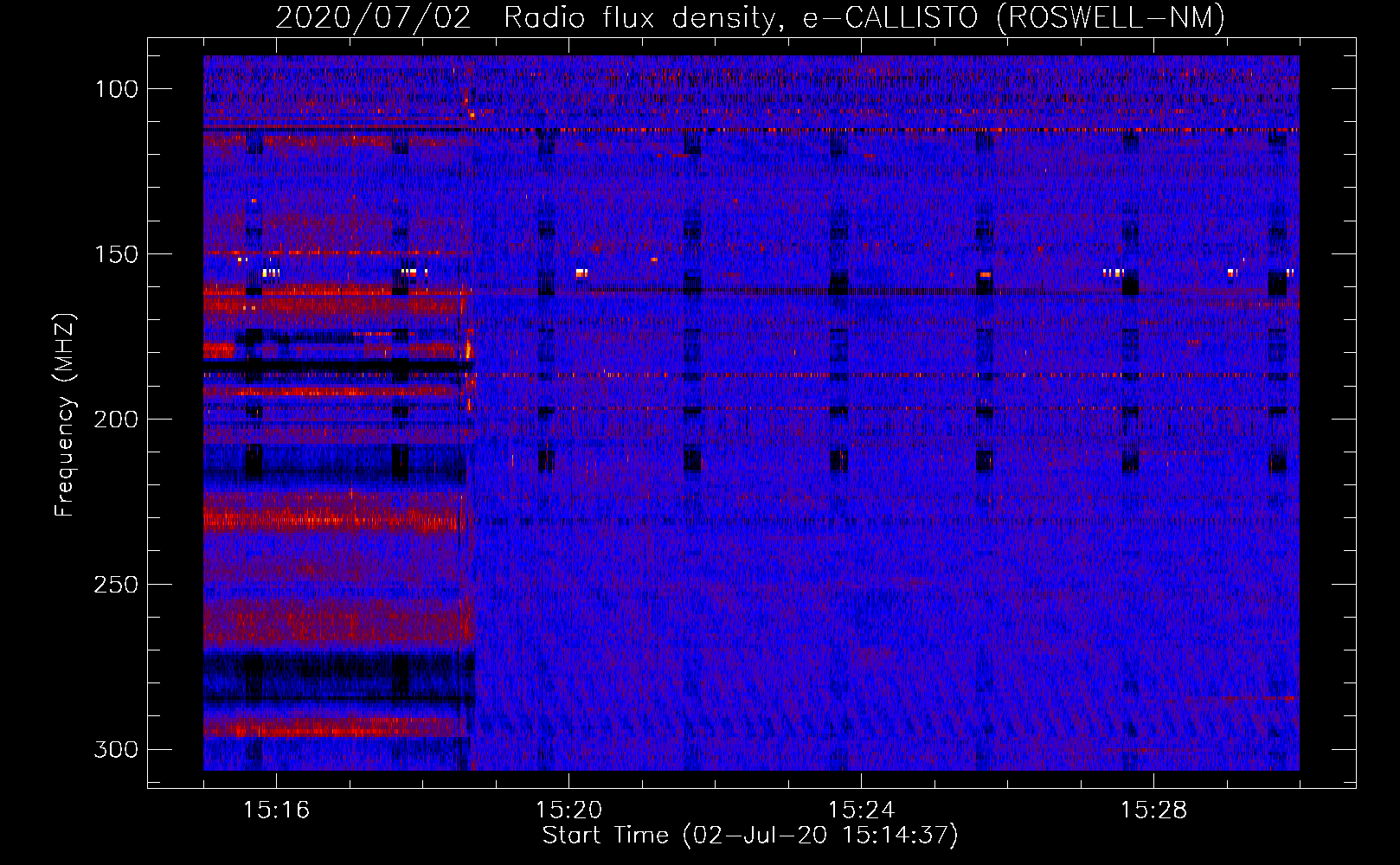The width and height of the screenshot is (1400, 865).
Task: Select the '100' frequency axis label
Action: (116, 89)
